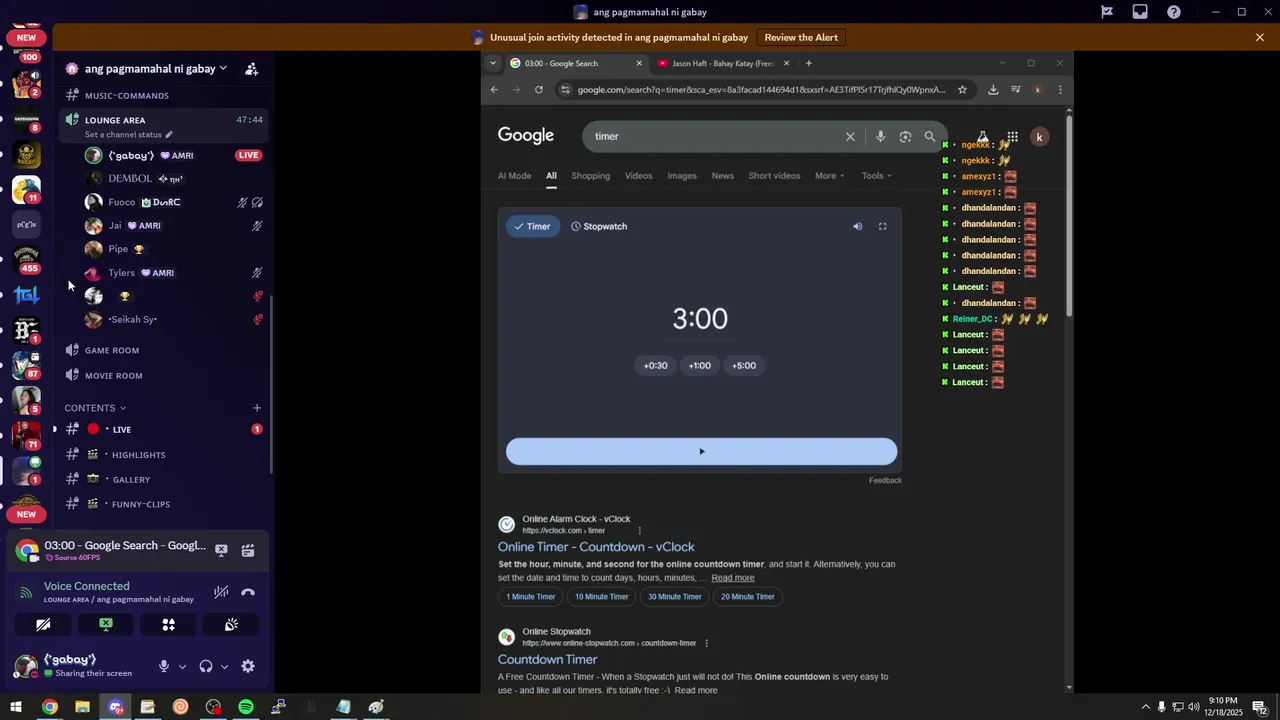This screenshot has height=720, width=1280.
Task: Add a channel to CONTENTS category
Action: coord(257,408)
